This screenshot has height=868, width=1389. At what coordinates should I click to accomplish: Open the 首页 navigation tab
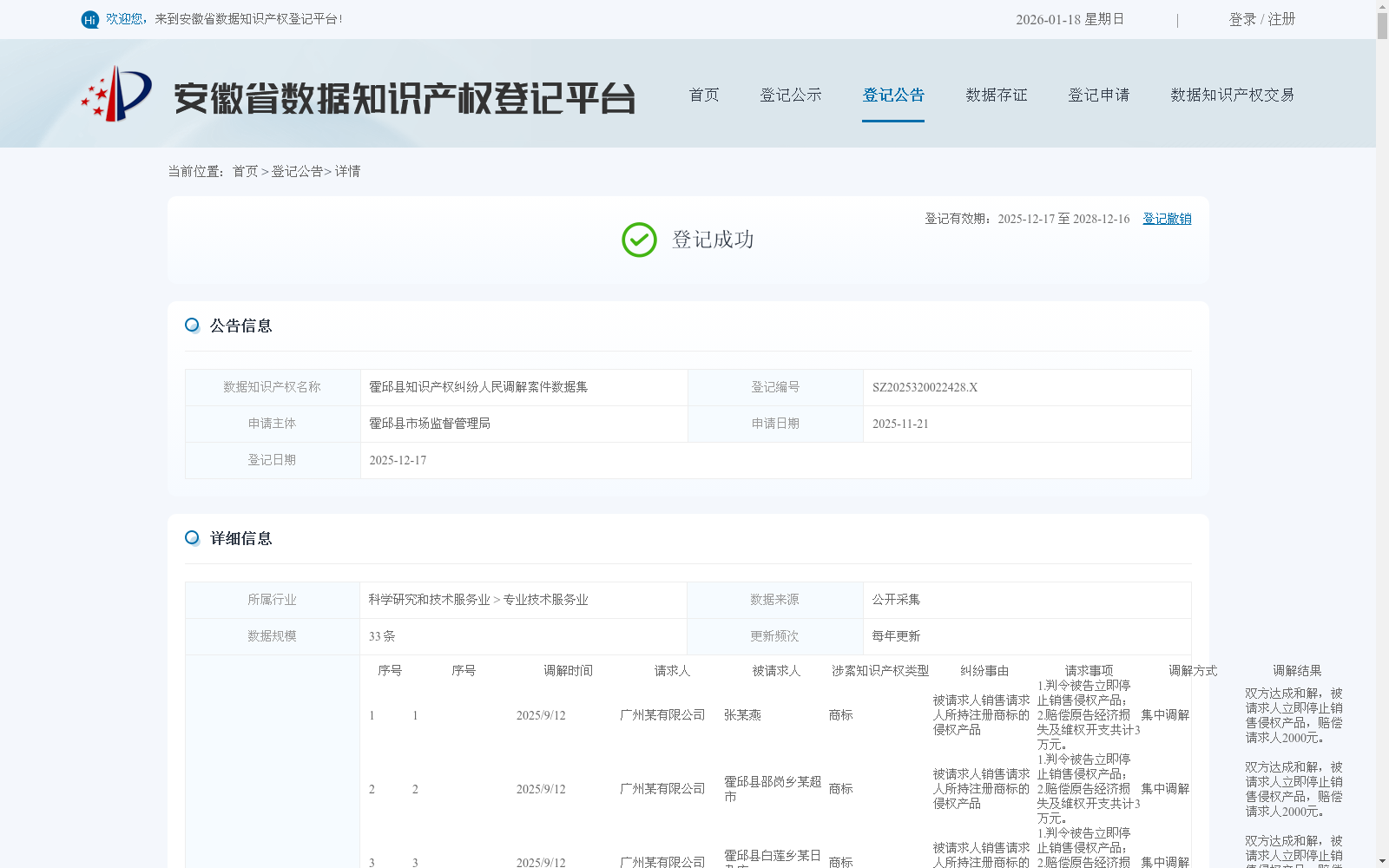tap(704, 95)
